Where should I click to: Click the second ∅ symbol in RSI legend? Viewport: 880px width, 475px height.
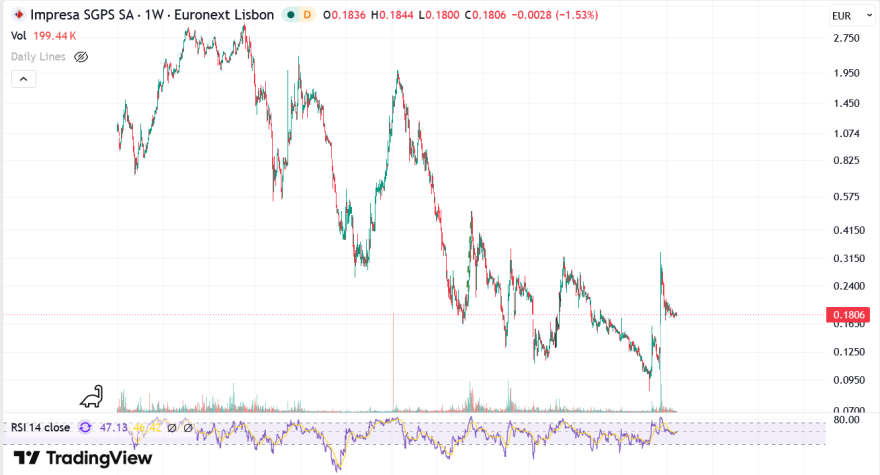click(x=188, y=428)
